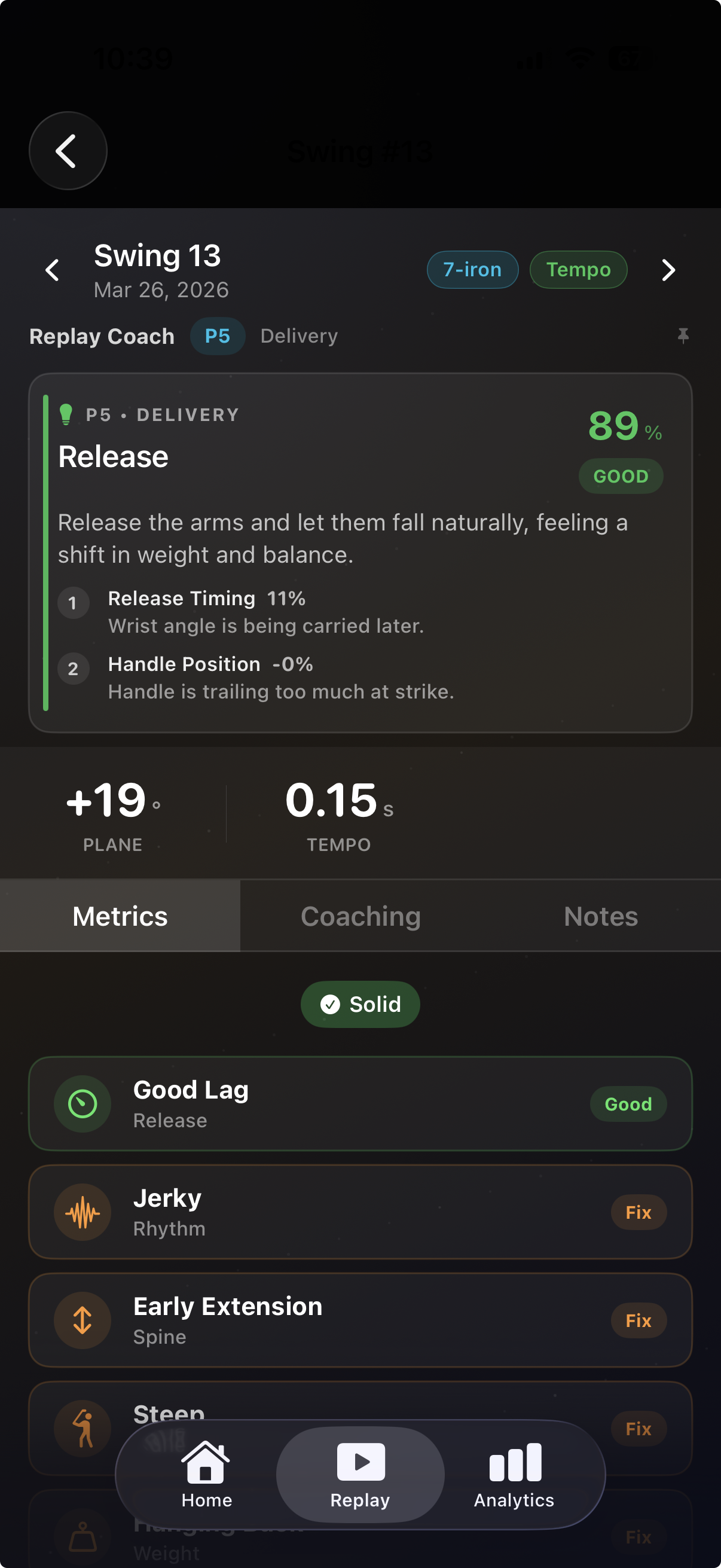Open Analytics from the bottom navigation
Viewport: 721px width, 1568px height.
(513, 1475)
